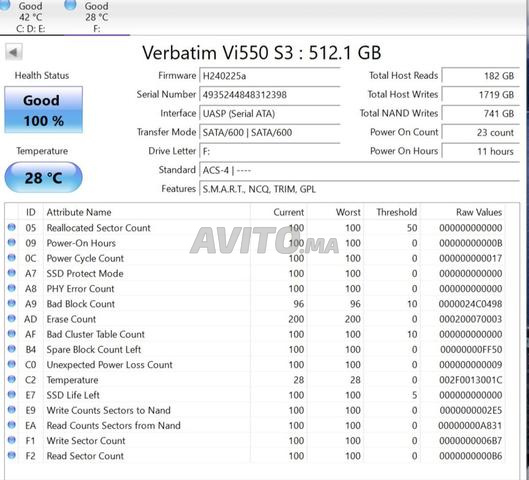Click raw value 000200070003

470,319
